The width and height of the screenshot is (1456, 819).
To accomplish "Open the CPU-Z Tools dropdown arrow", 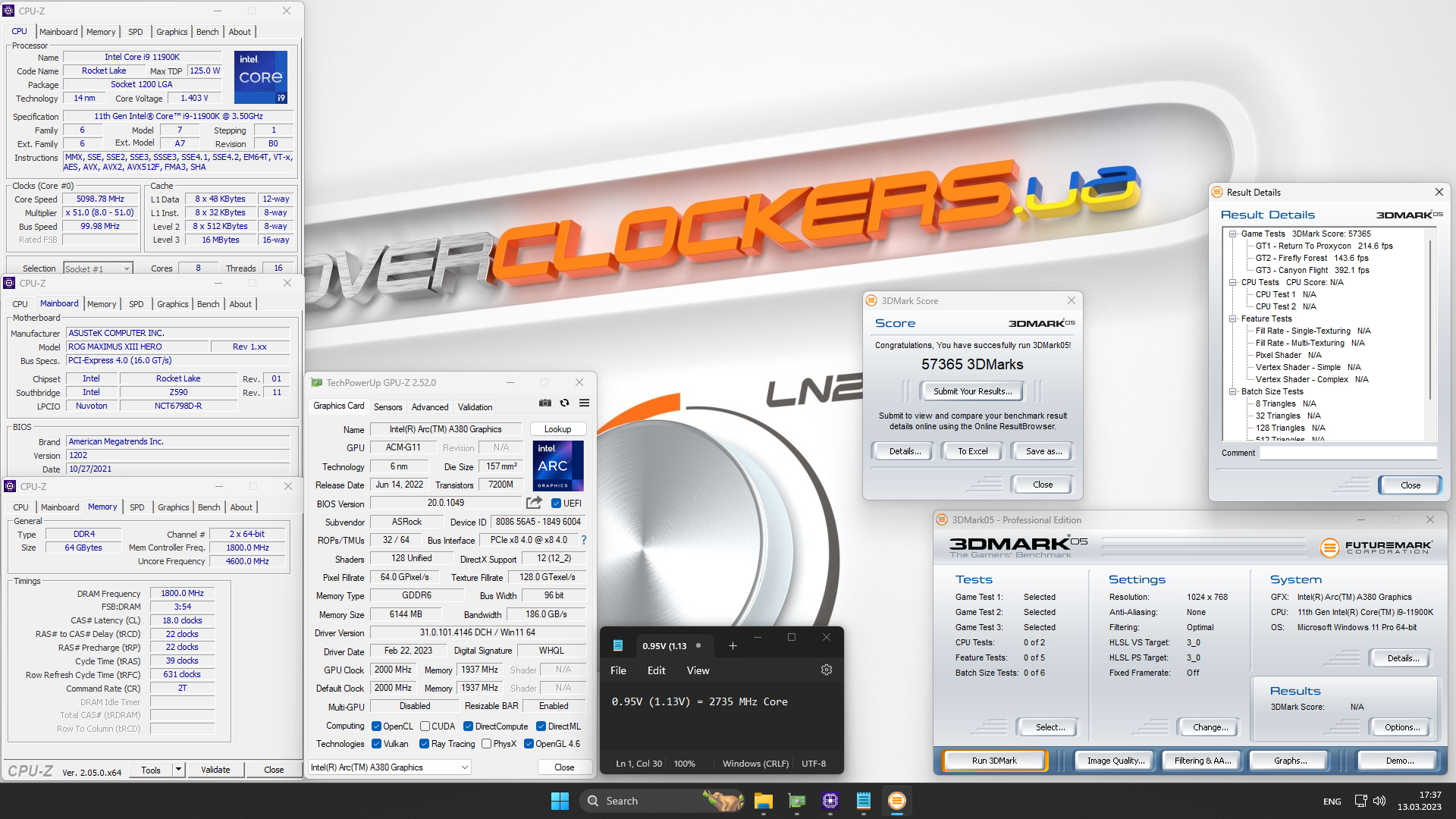I will coord(178,770).
